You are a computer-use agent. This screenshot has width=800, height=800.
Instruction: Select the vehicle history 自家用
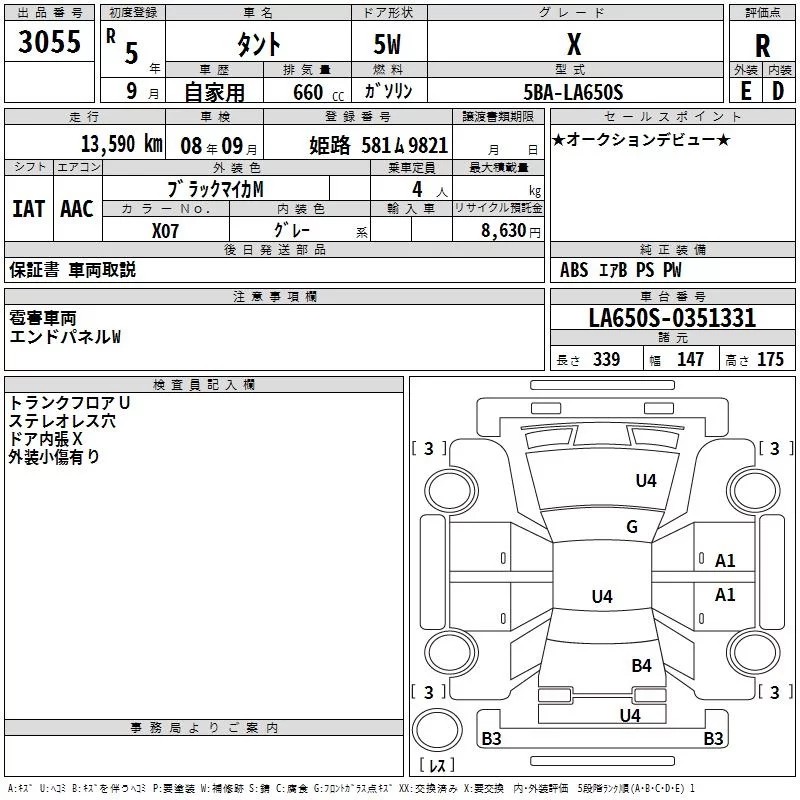pos(214,92)
